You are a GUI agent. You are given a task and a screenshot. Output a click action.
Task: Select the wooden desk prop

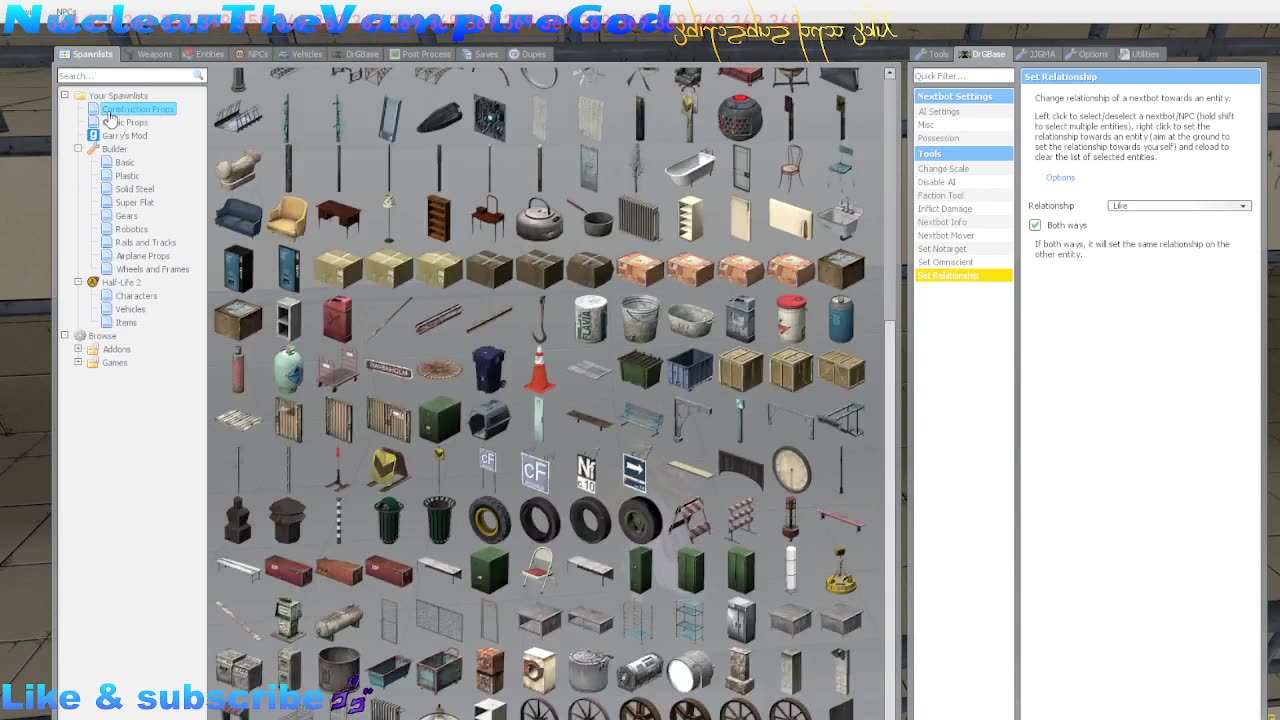point(338,218)
